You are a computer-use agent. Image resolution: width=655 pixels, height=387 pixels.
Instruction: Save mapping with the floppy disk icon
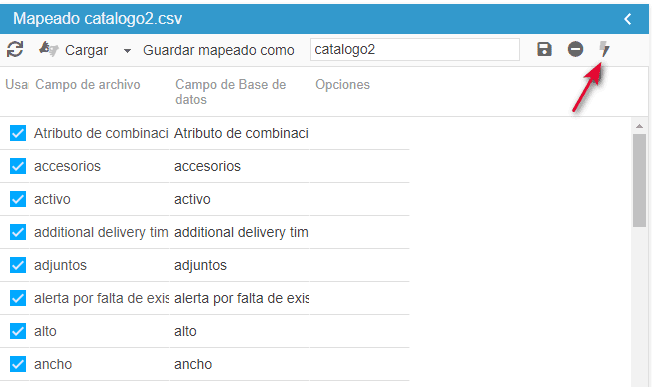click(x=544, y=49)
